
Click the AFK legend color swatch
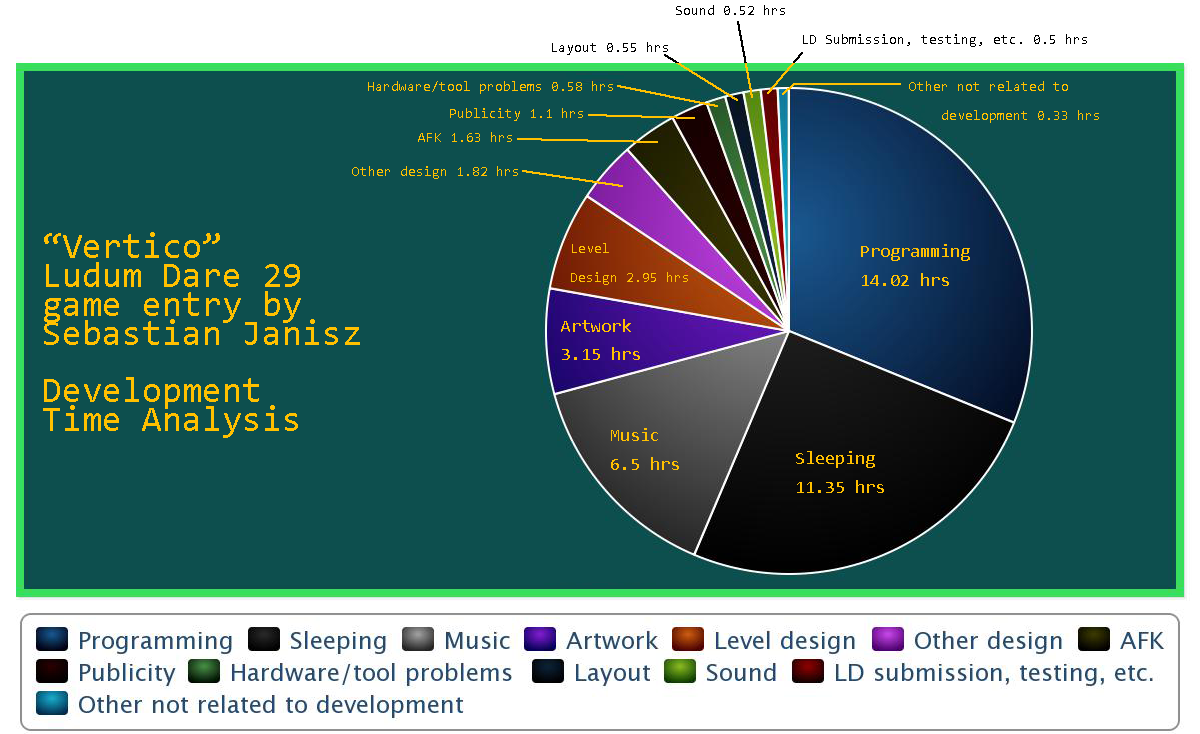click(x=1095, y=640)
